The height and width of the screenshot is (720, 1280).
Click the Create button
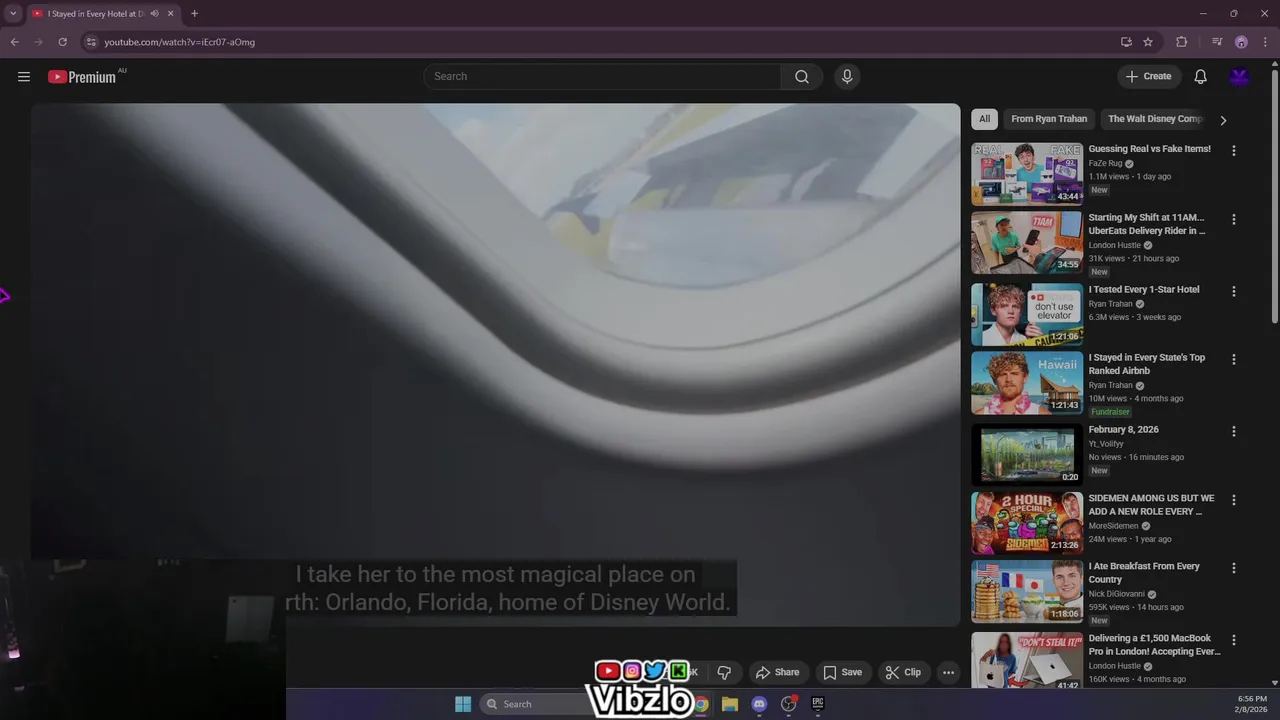tap(1149, 77)
